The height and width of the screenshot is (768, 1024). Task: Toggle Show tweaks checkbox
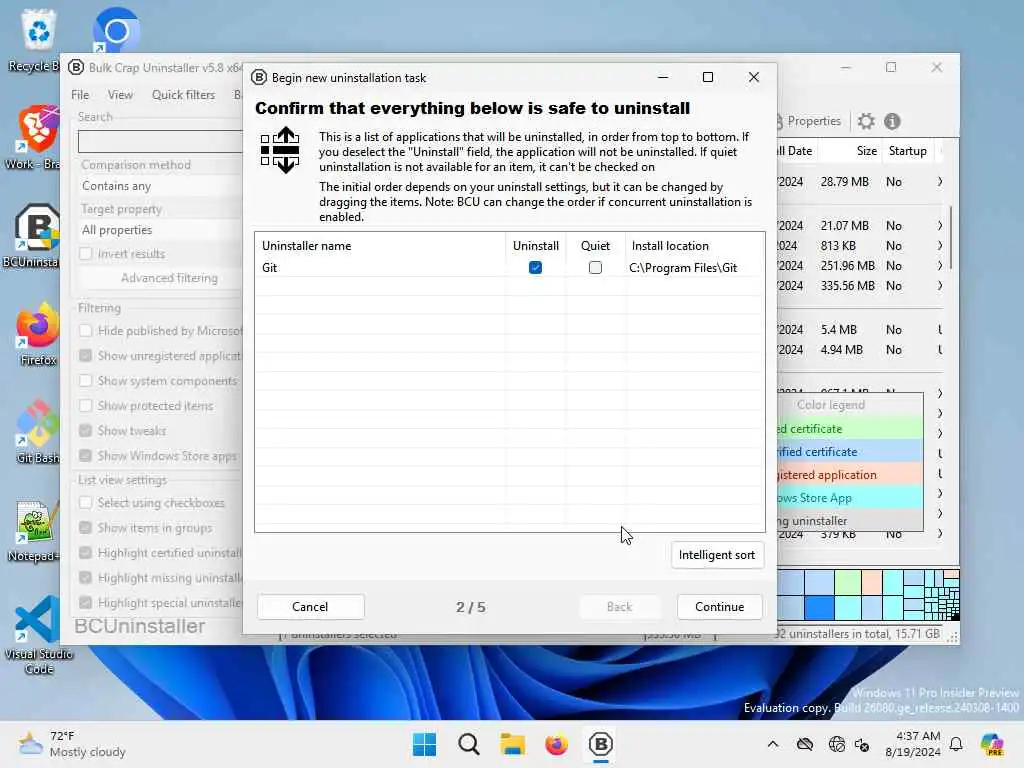point(86,430)
